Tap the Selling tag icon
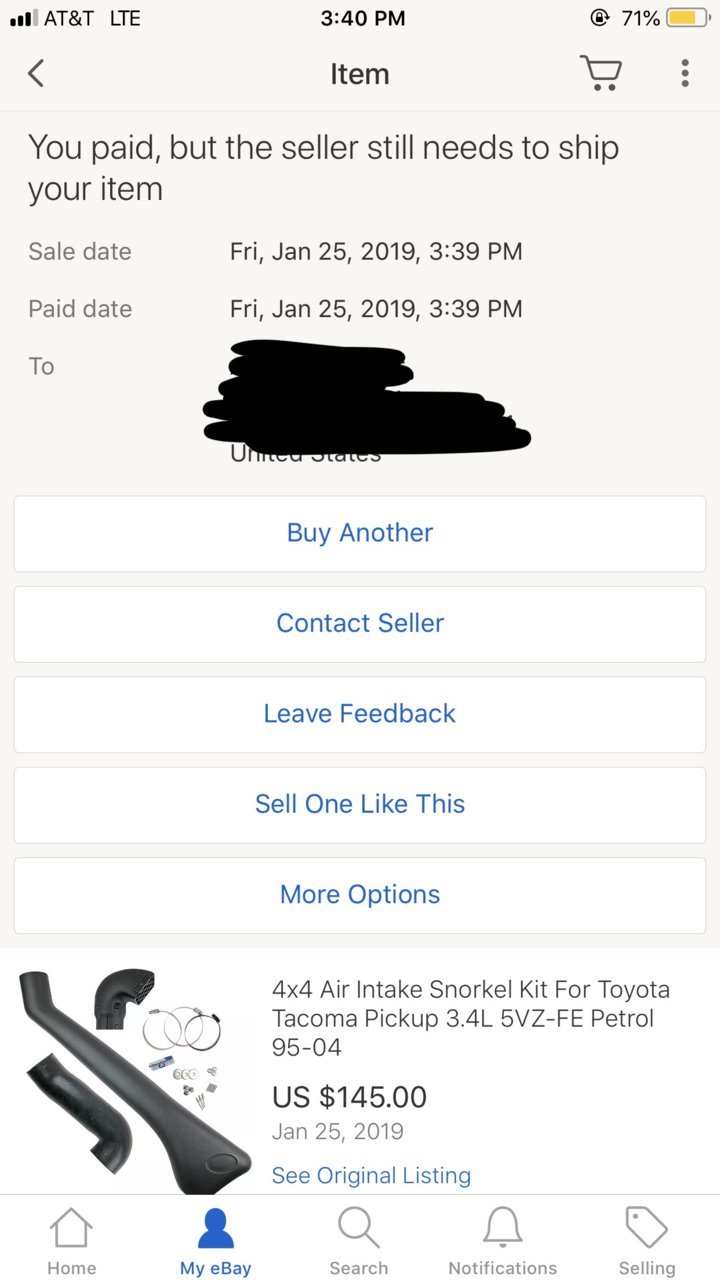Viewport: 720px width, 1280px height. click(x=647, y=1229)
